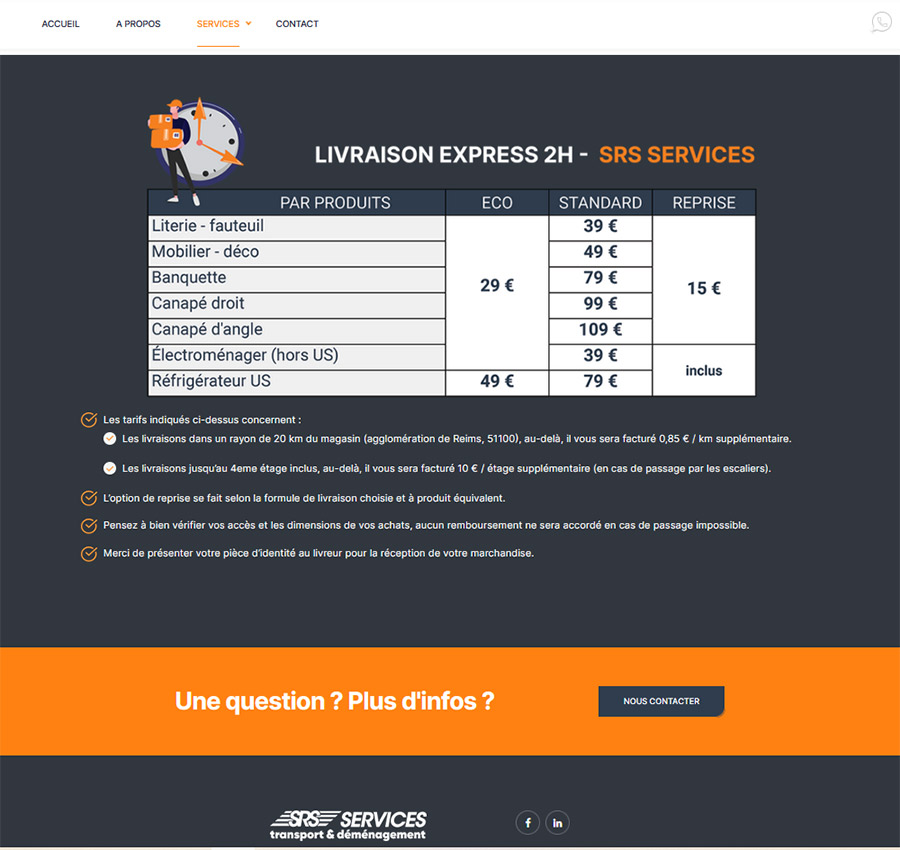Click the orange 'SRS SERVICES' heading text
Screen dimensions: 900x850
(677, 155)
